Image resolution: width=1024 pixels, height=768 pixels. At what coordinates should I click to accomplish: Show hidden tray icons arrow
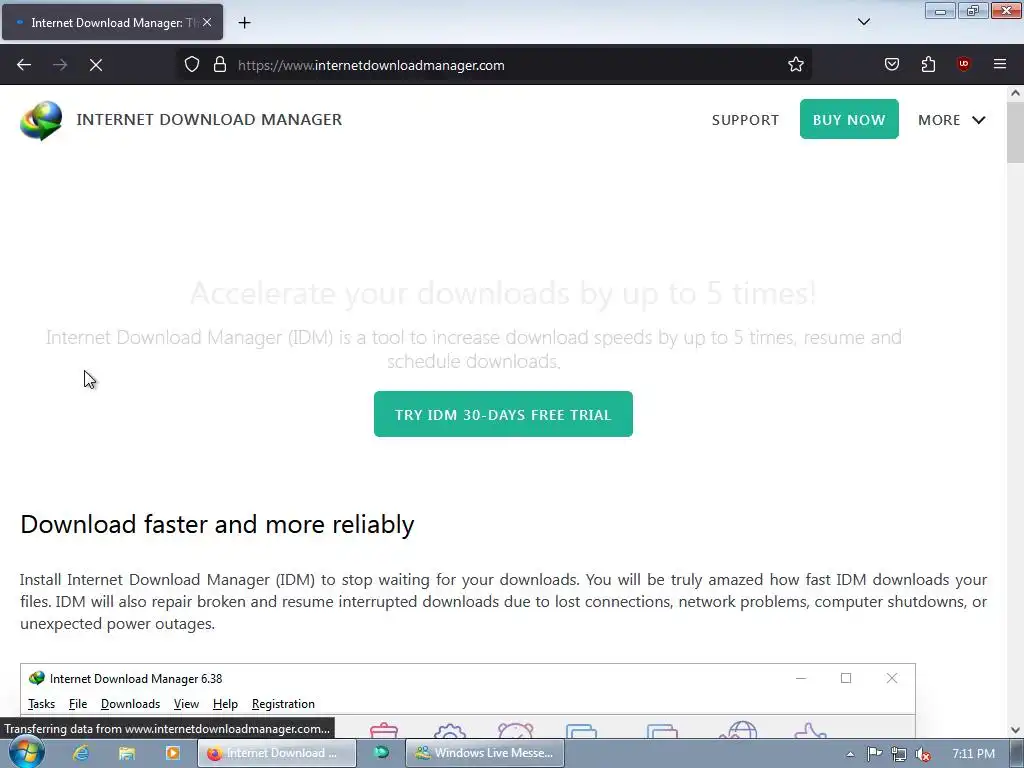point(850,754)
